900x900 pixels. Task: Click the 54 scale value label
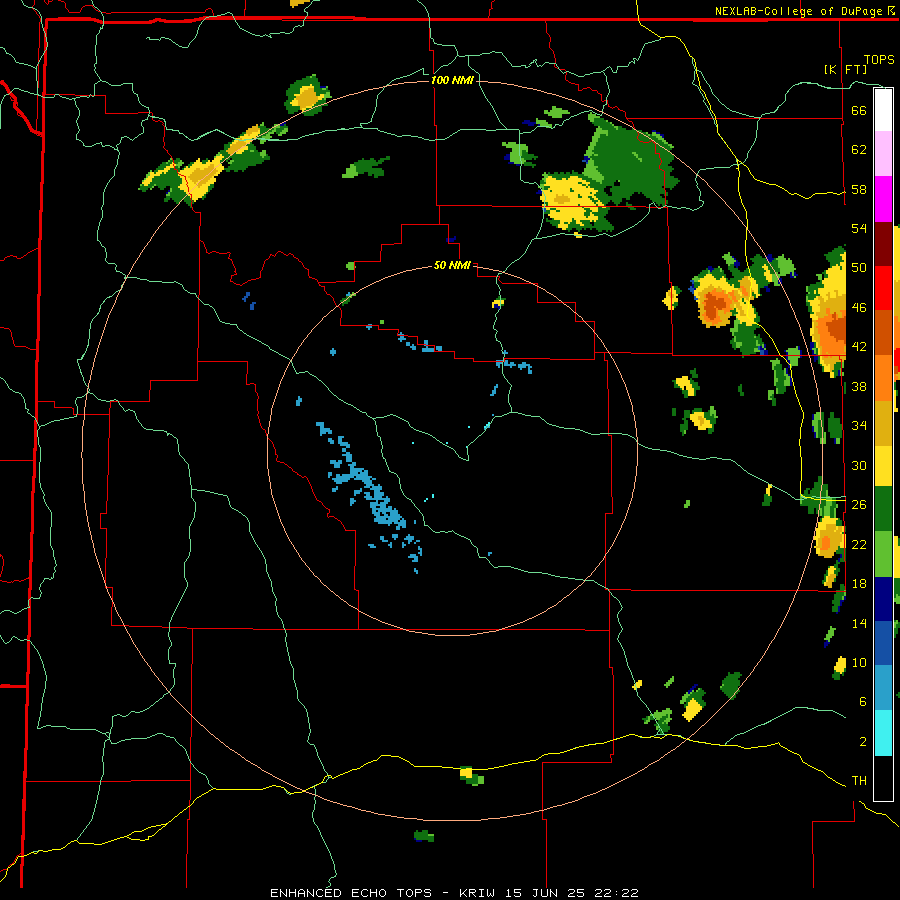pyautogui.click(x=859, y=228)
